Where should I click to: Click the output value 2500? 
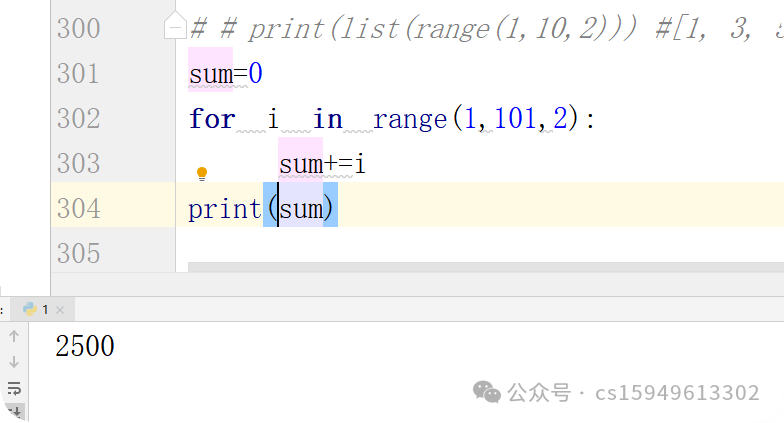[85, 346]
